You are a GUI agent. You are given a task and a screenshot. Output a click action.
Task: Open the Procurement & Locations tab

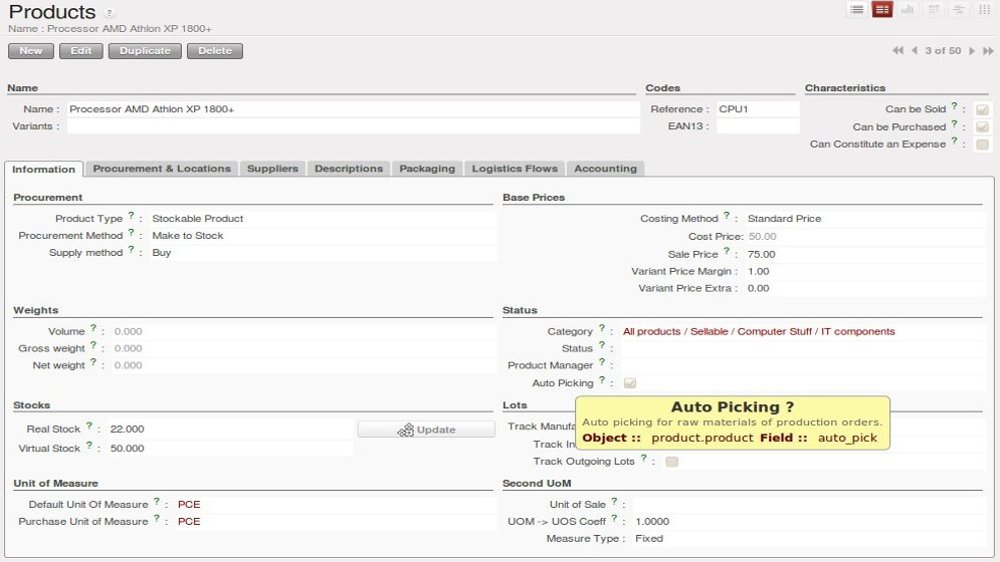(x=162, y=169)
